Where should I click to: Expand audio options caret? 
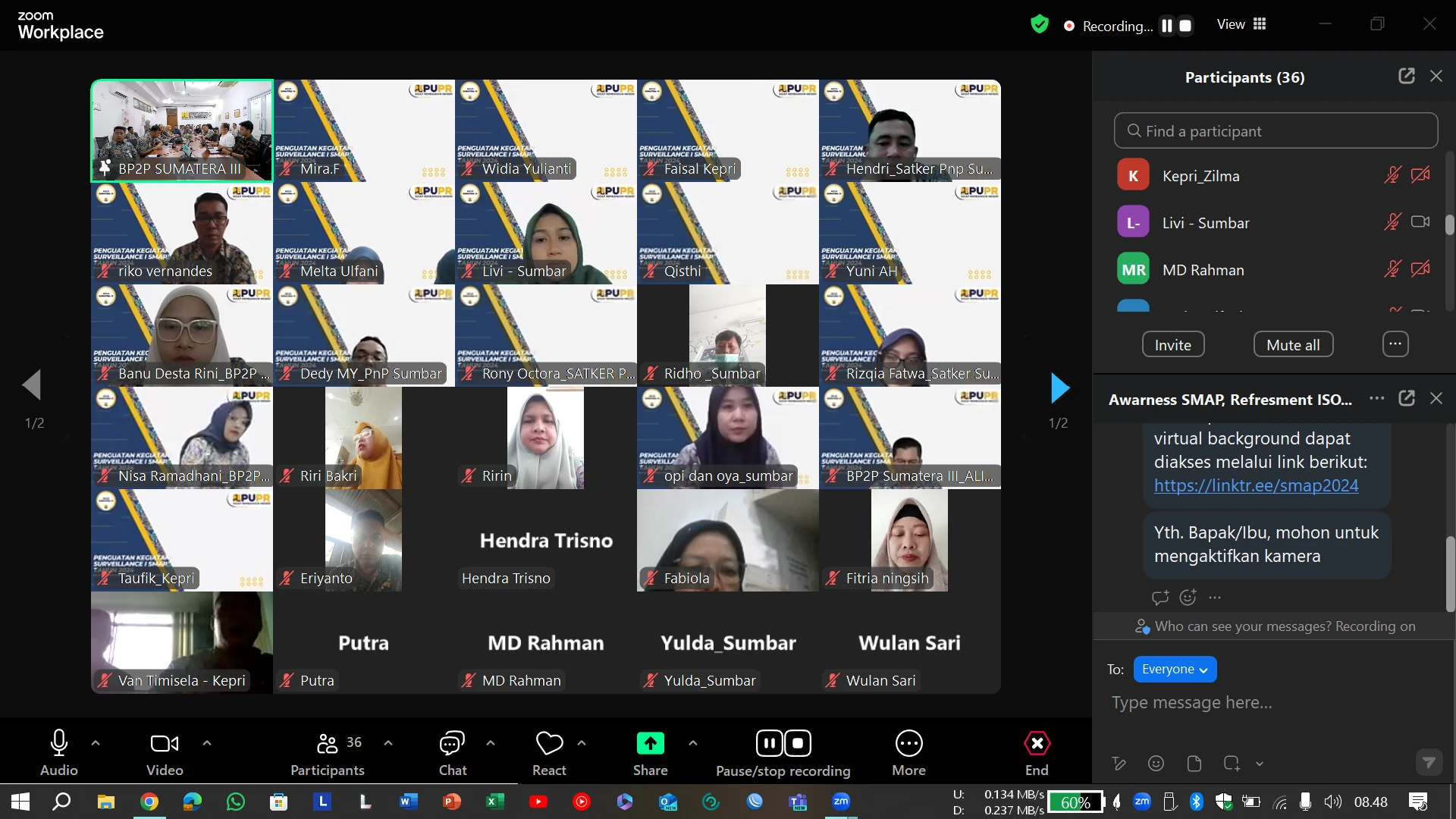click(x=96, y=743)
